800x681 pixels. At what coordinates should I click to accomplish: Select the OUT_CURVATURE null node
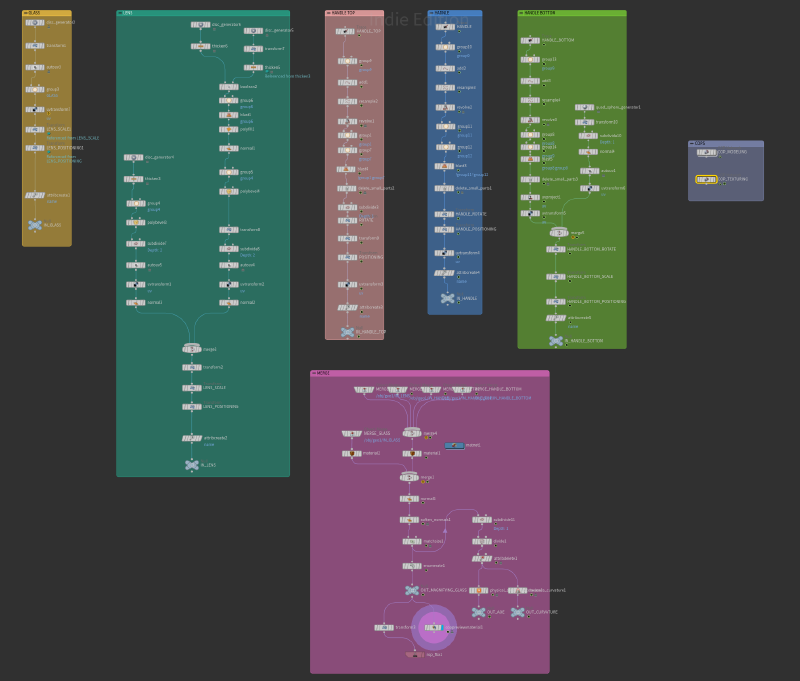click(x=517, y=612)
